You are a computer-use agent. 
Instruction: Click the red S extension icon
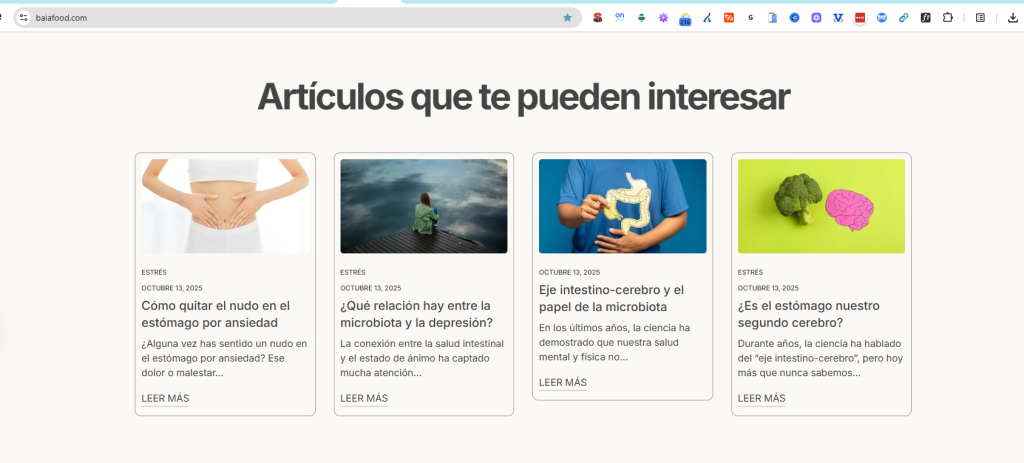click(597, 18)
